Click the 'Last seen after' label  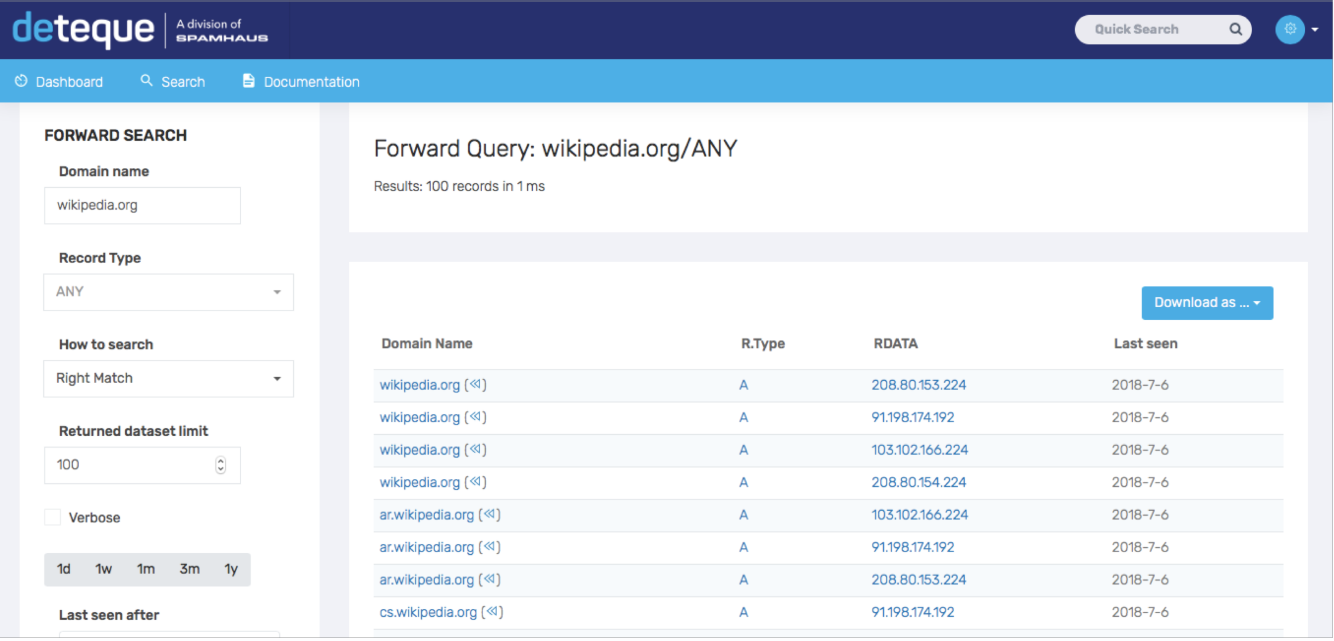(109, 615)
